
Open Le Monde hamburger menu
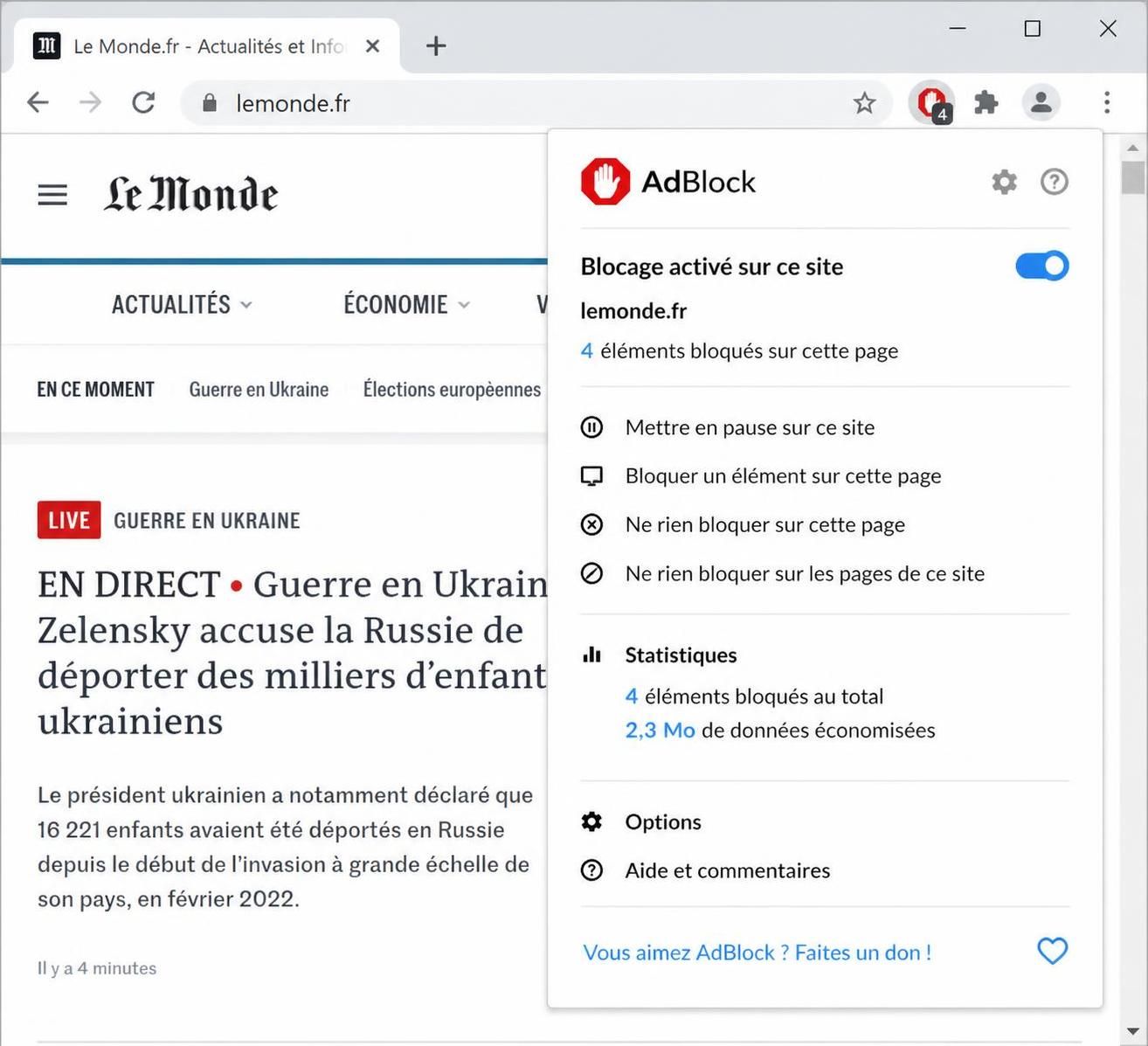coord(52,194)
